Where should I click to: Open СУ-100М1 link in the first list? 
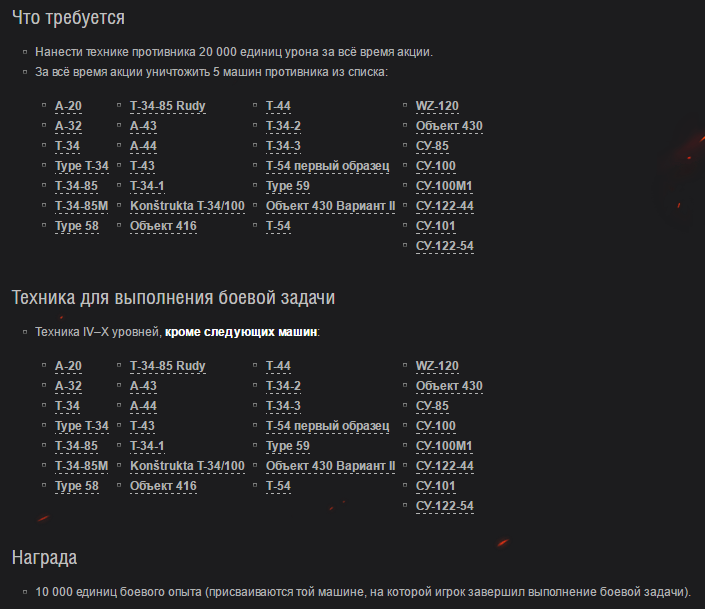tap(444, 186)
